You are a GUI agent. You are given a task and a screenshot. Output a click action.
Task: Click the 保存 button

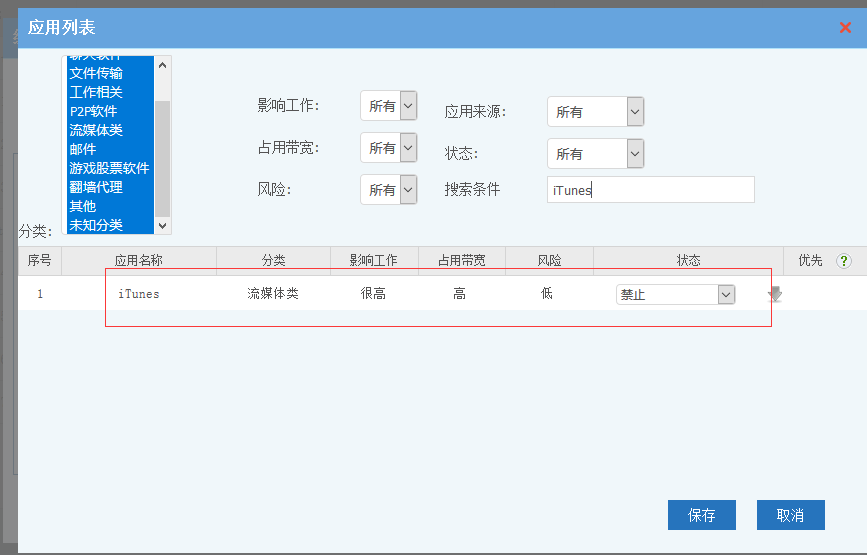[701, 515]
